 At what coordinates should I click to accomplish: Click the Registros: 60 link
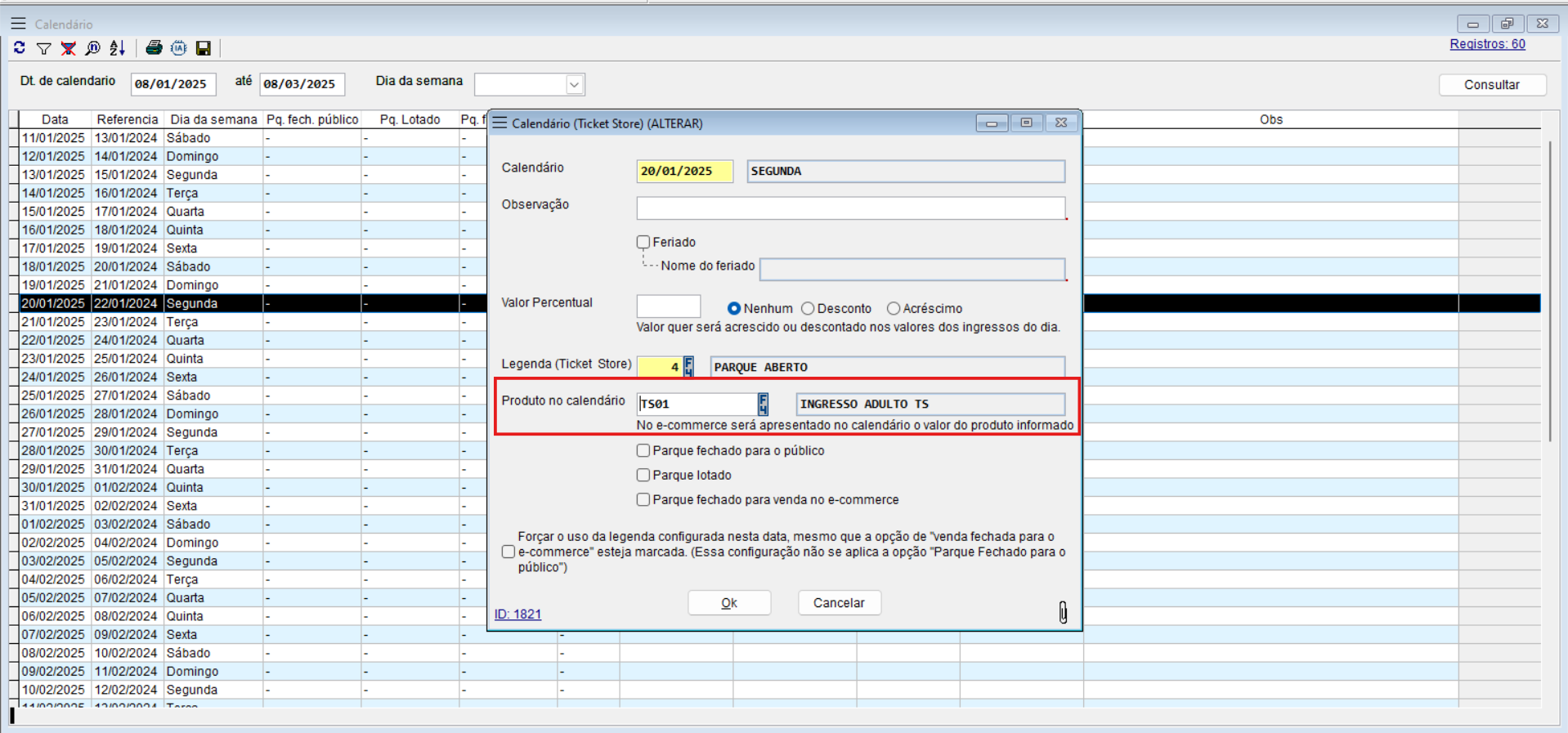click(1487, 44)
